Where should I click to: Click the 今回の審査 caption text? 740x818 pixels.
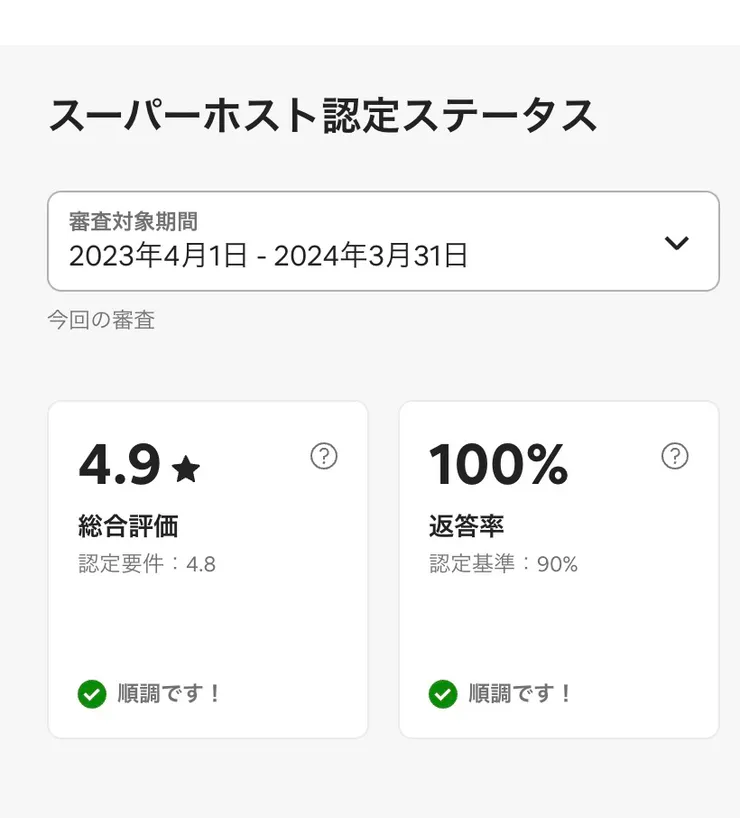(101, 320)
